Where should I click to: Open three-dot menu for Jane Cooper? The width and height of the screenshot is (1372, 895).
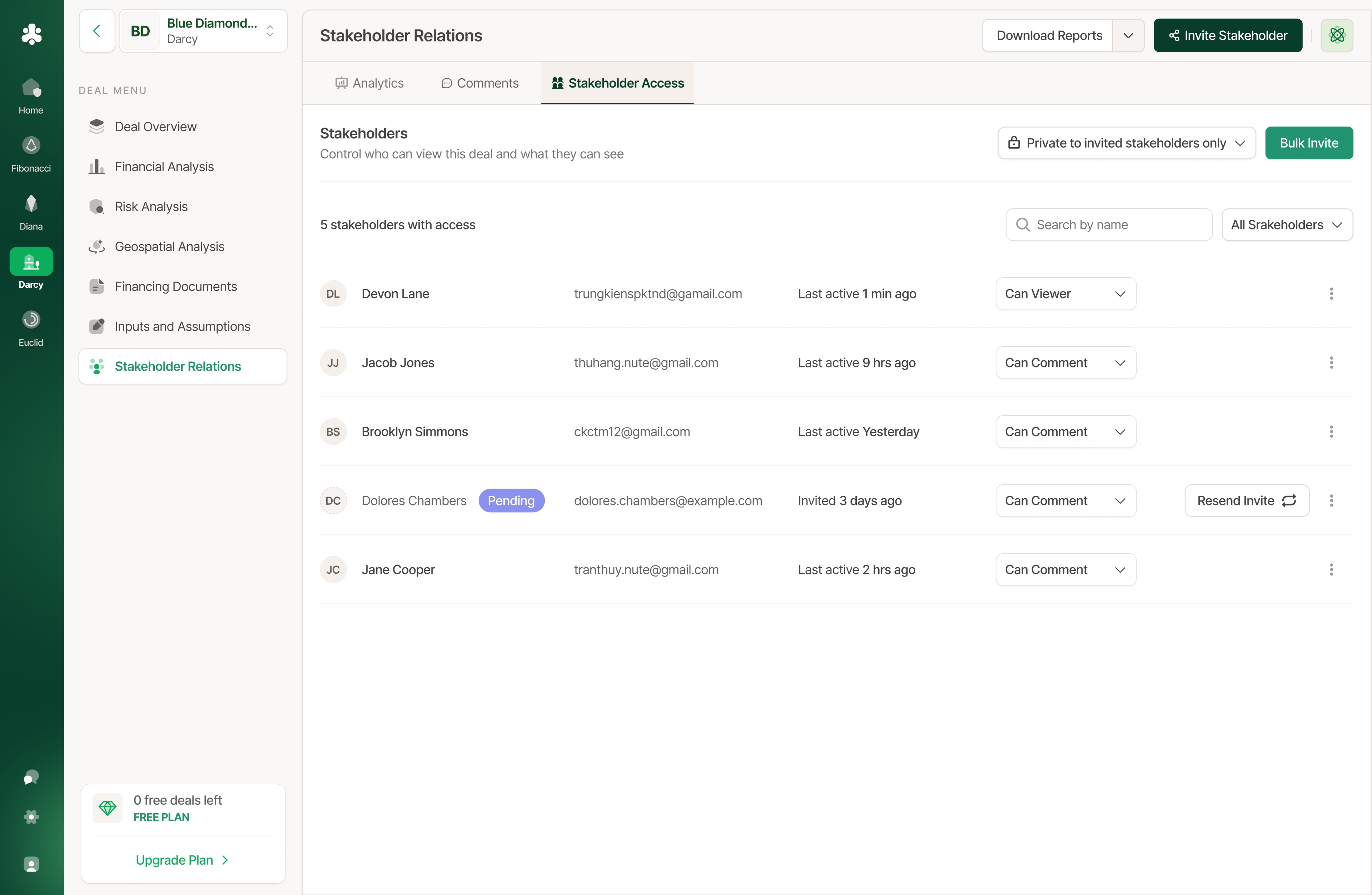click(1331, 570)
